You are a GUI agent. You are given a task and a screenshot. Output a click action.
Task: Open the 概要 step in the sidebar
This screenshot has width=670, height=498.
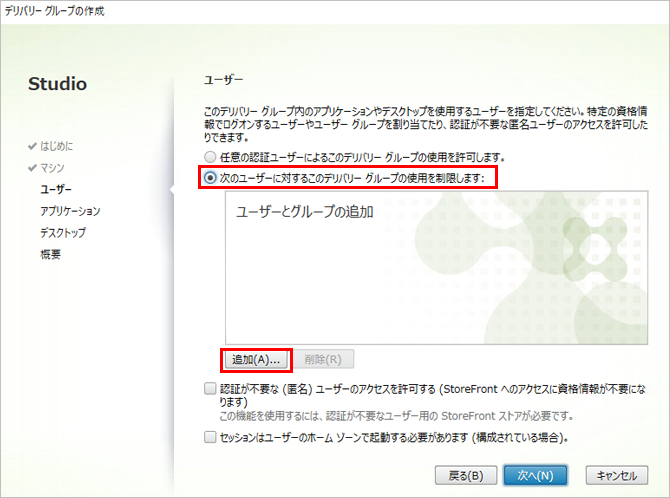click(x=50, y=254)
